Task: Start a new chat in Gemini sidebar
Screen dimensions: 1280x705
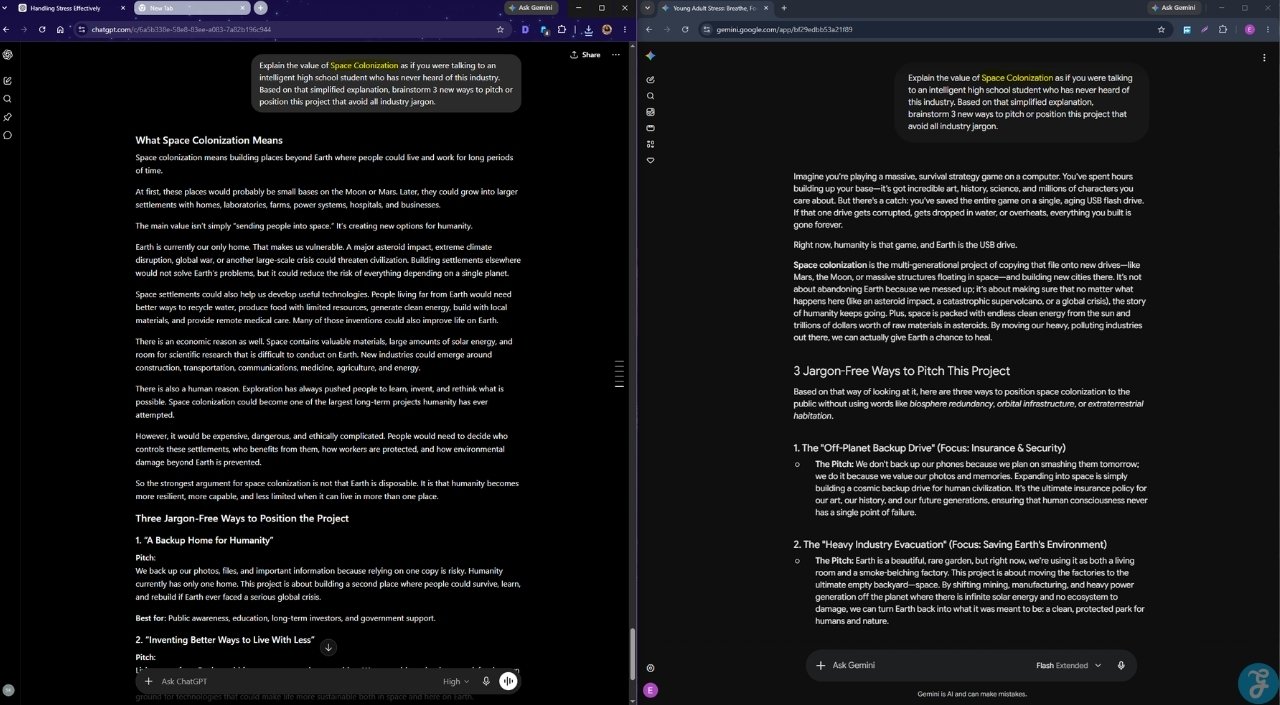Action: pos(650,79)
